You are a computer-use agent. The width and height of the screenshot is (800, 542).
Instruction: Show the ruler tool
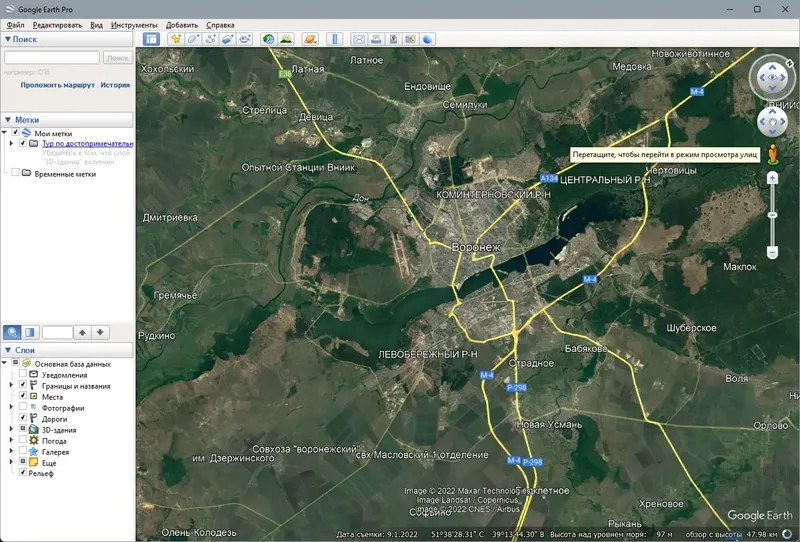pos(335,39)
